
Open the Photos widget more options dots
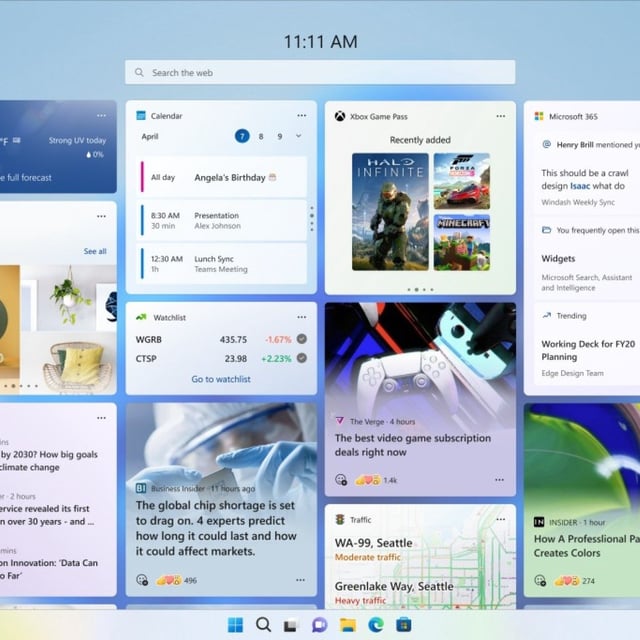(x=102, y=216)
